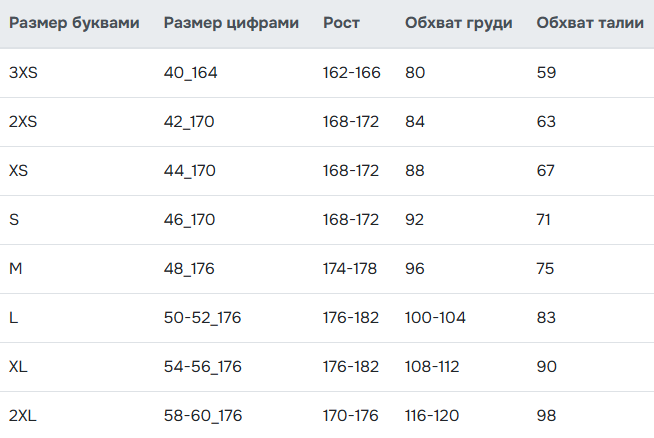Viewport: 654px width, 438px height.
Task: Click the 'Размер цифрами' column header
Action: tap(231, 23)
